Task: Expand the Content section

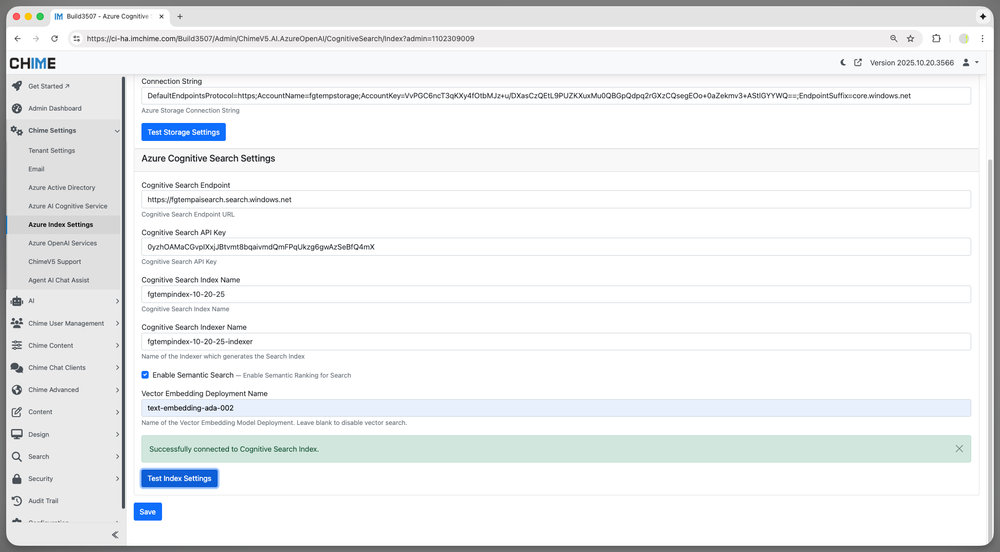Action: 117,412
